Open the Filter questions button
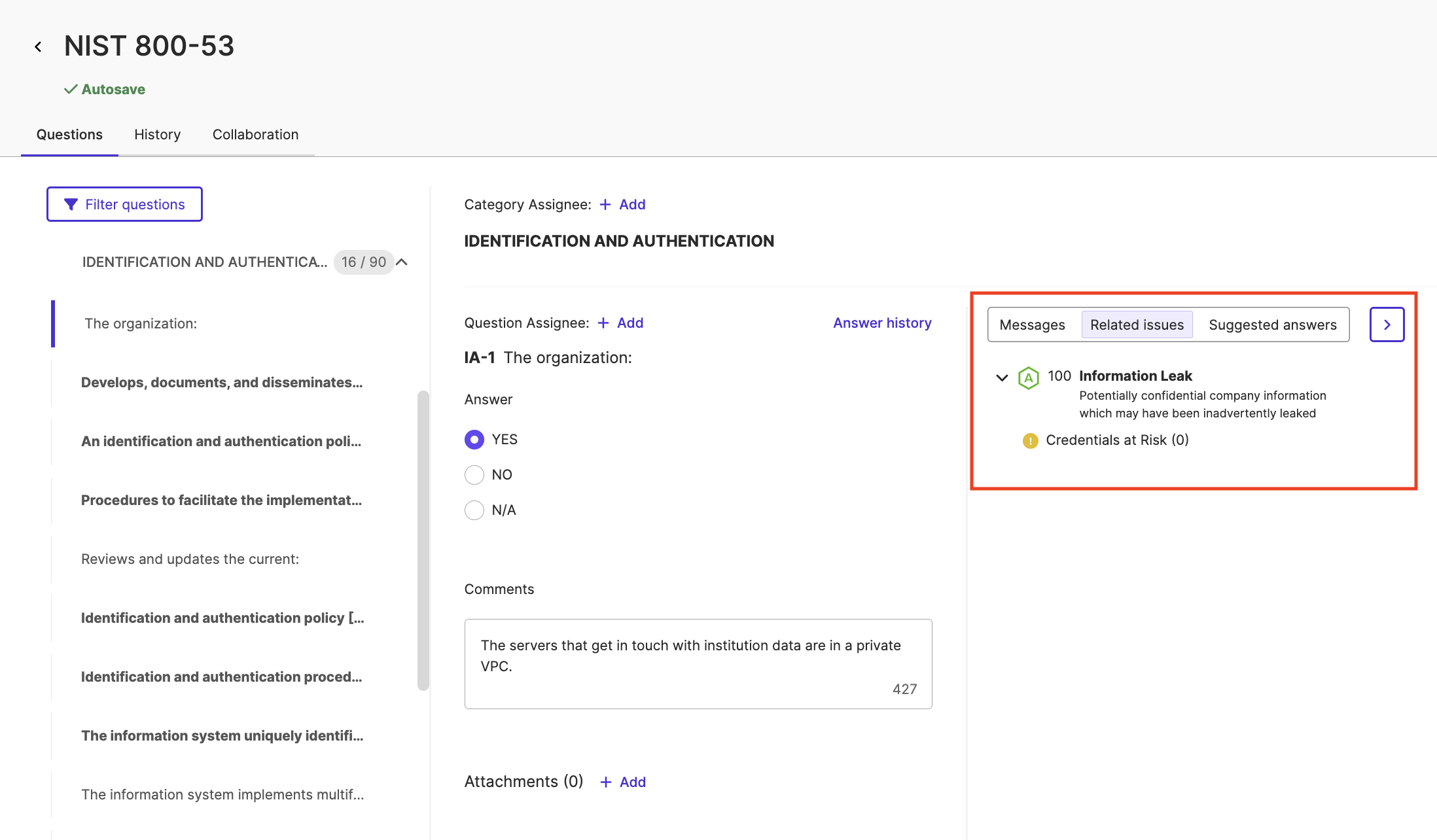 [124, 204]
